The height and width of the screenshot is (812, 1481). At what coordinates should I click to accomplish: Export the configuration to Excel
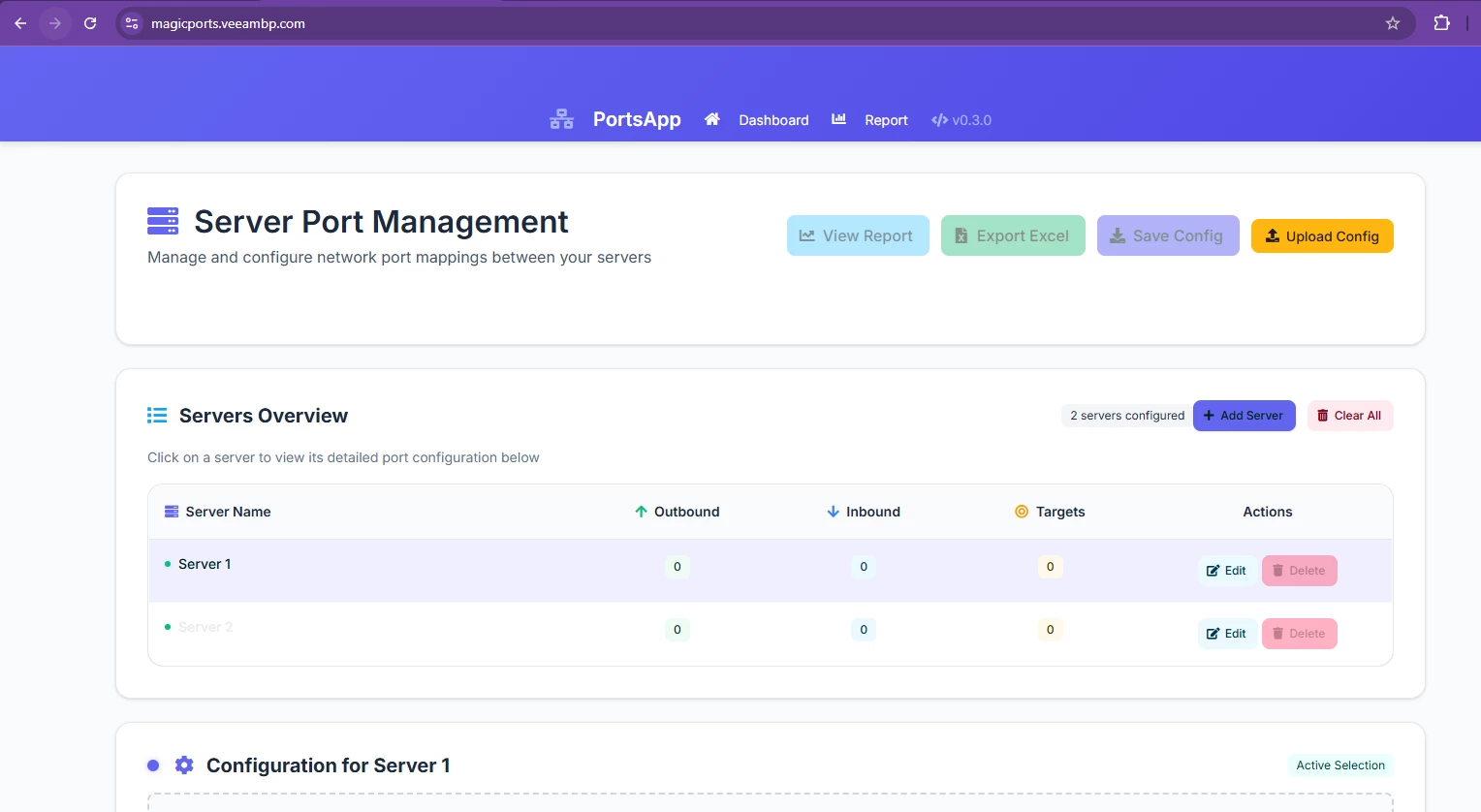point(1013,235)
